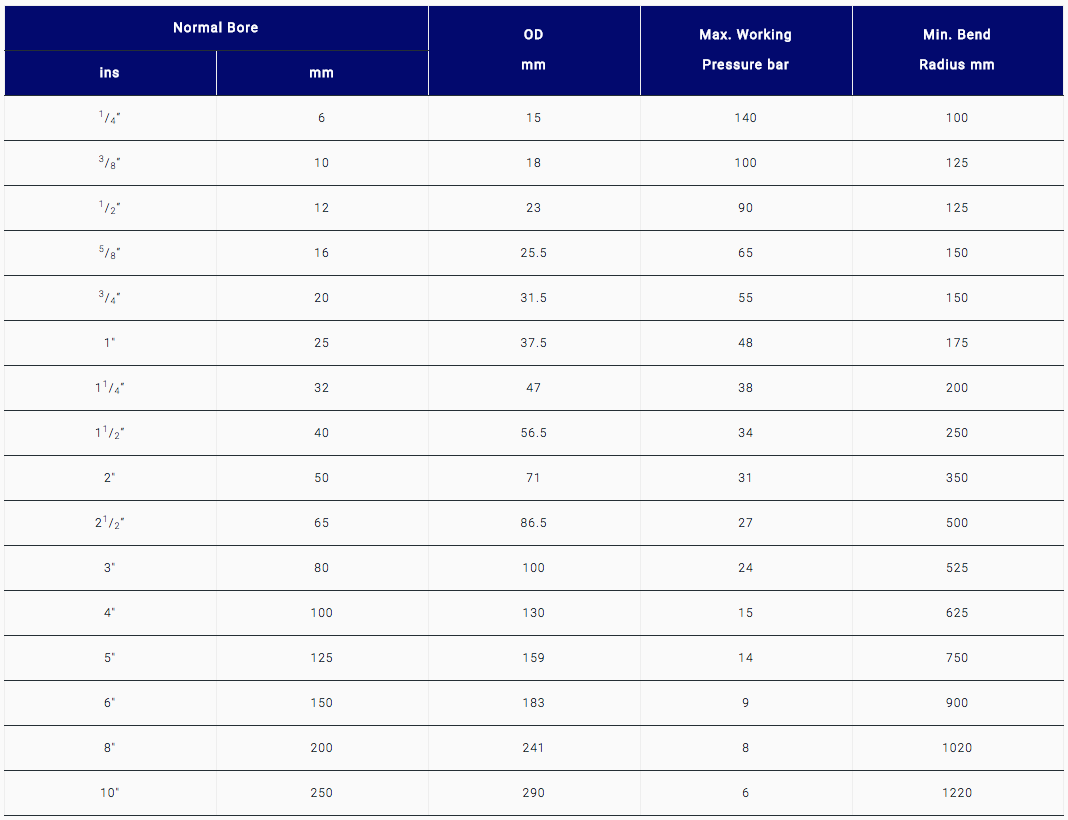Select the 350 bend radius value
1068x820 pixels.
coord(958,477)
